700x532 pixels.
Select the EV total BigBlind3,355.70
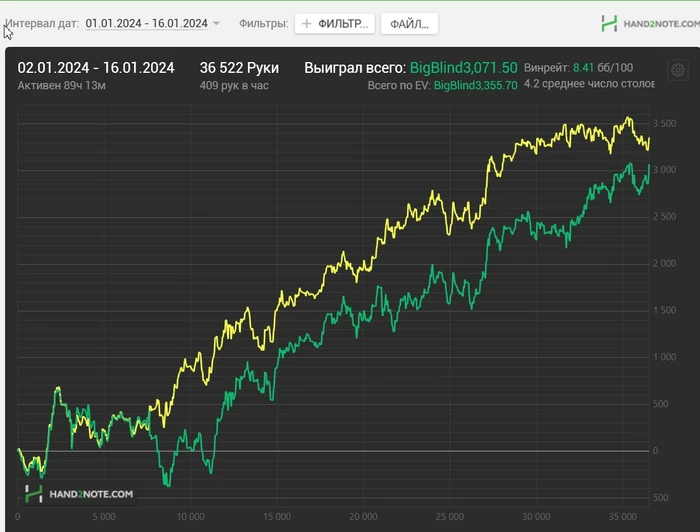pos(475,85)
